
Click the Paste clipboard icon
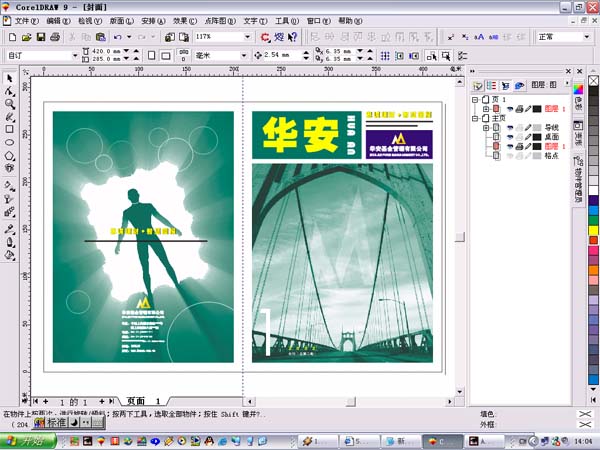pyautogui.click(x=101, y=37)
